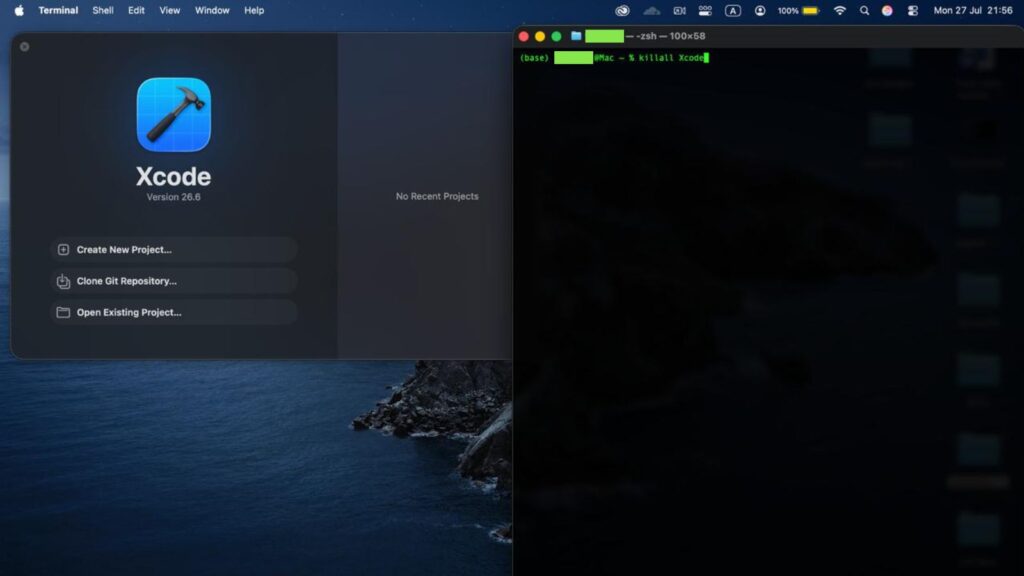Image resolution: width=1024 pixels, height=576 pixels.
Task: Click the user account menu bar icon
Action: click(x=760, y=10)
